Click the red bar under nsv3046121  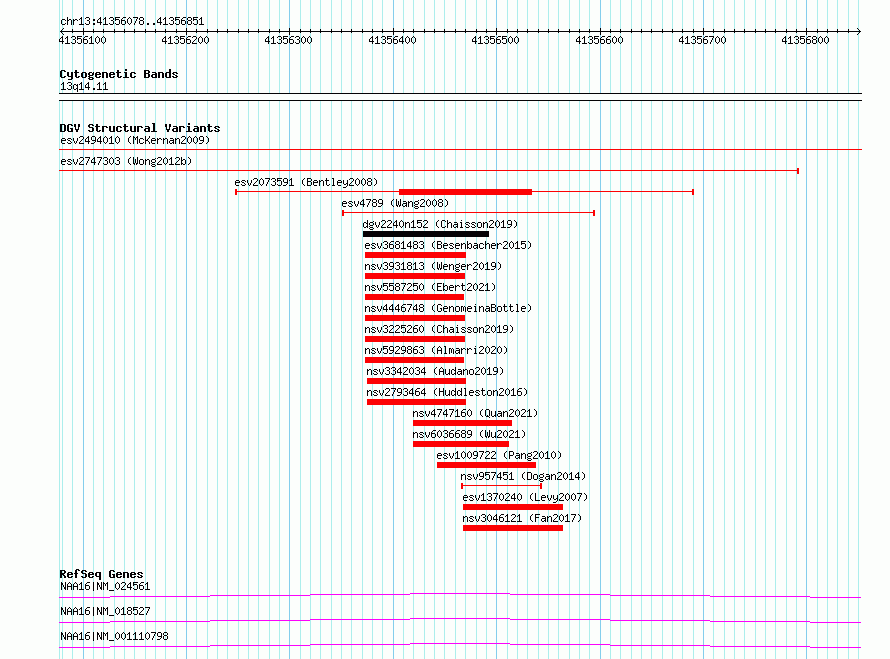click(513, 528)
